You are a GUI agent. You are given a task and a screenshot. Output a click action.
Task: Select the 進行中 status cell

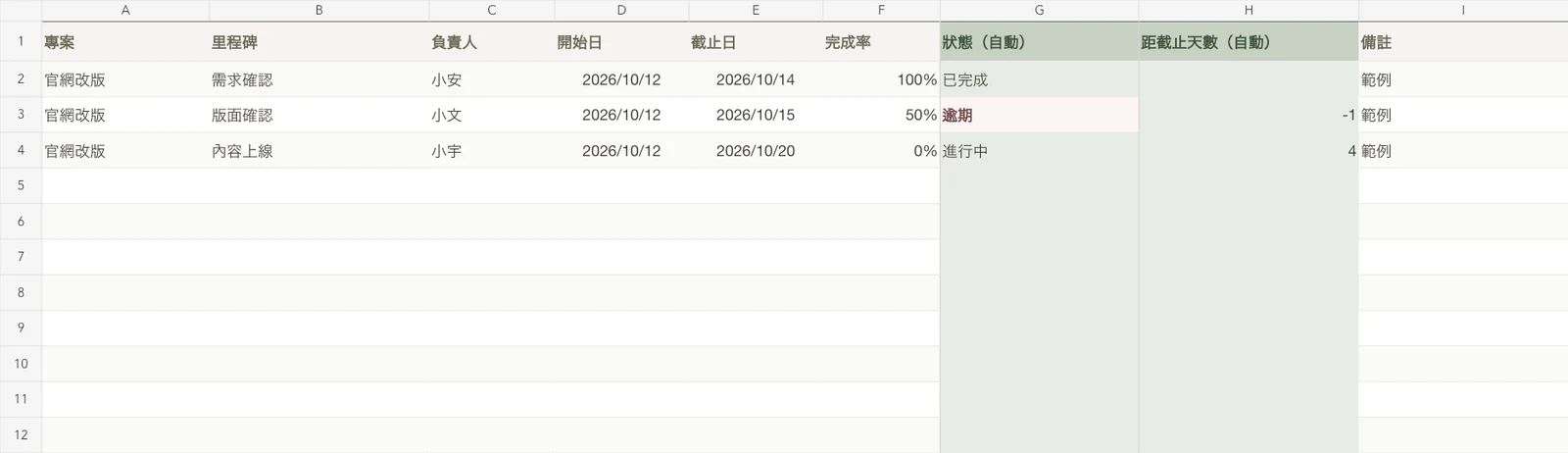pos(1039,151)
